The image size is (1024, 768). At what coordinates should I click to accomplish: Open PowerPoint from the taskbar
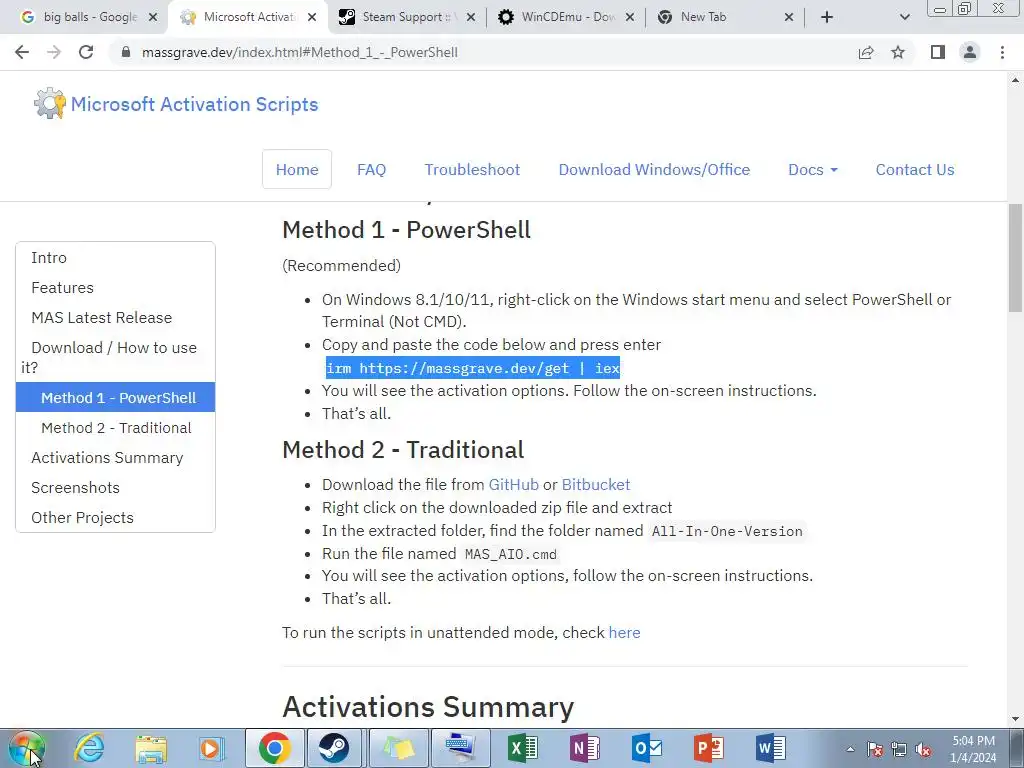click(x=709, y=748)
